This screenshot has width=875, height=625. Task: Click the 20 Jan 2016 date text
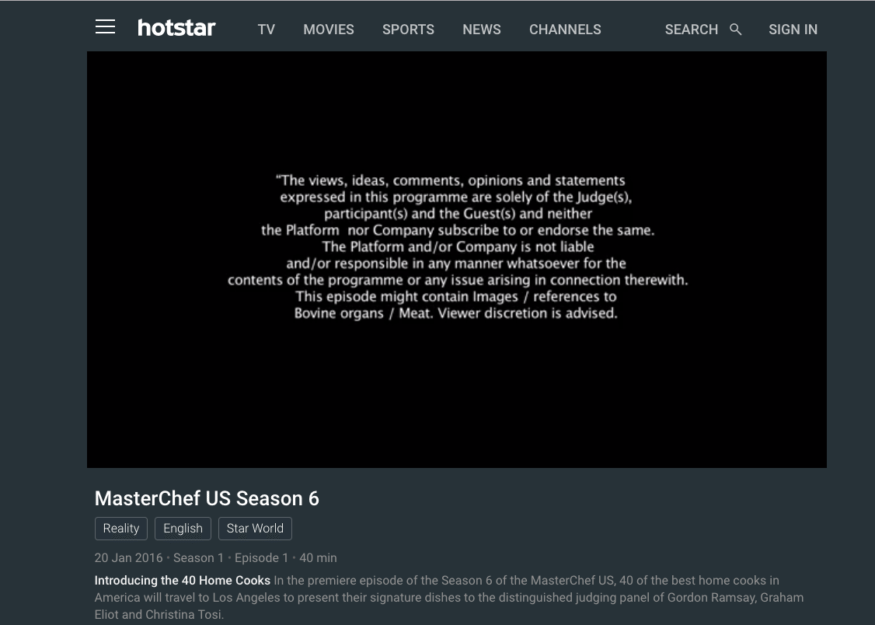pyautogui.click(x=128, y=558)
